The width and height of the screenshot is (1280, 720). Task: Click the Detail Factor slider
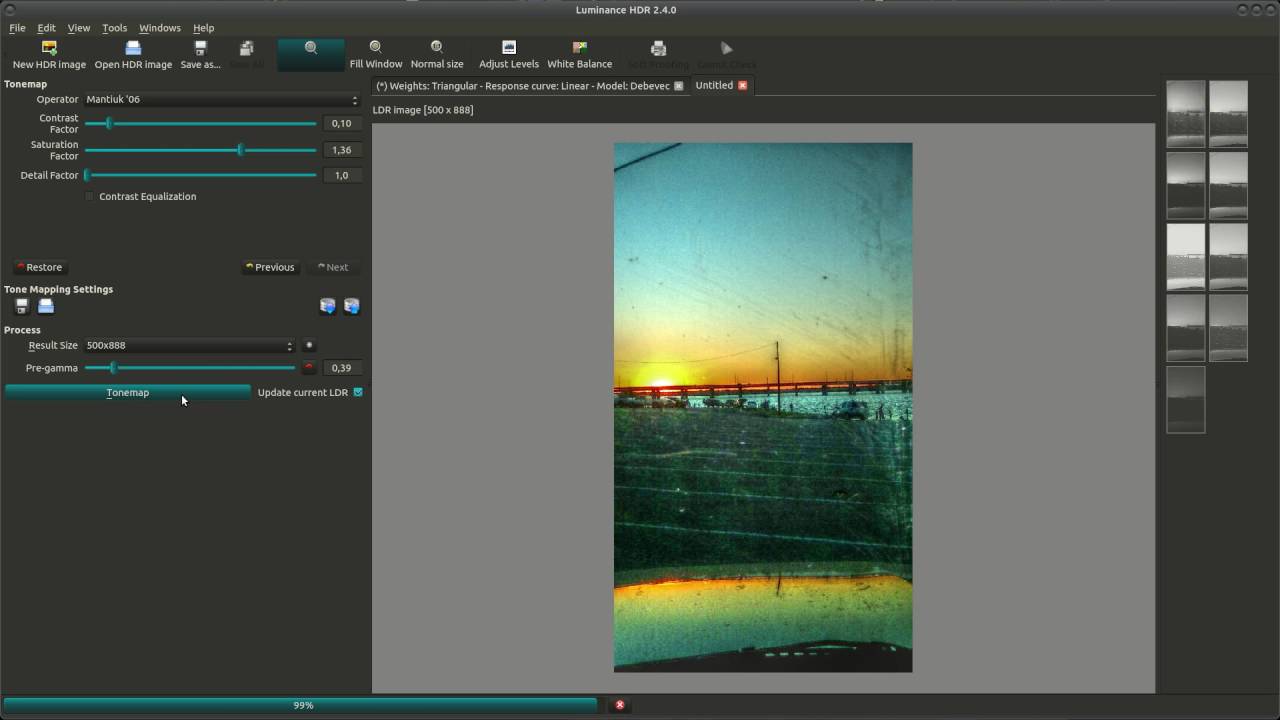(x=200, y=175)
